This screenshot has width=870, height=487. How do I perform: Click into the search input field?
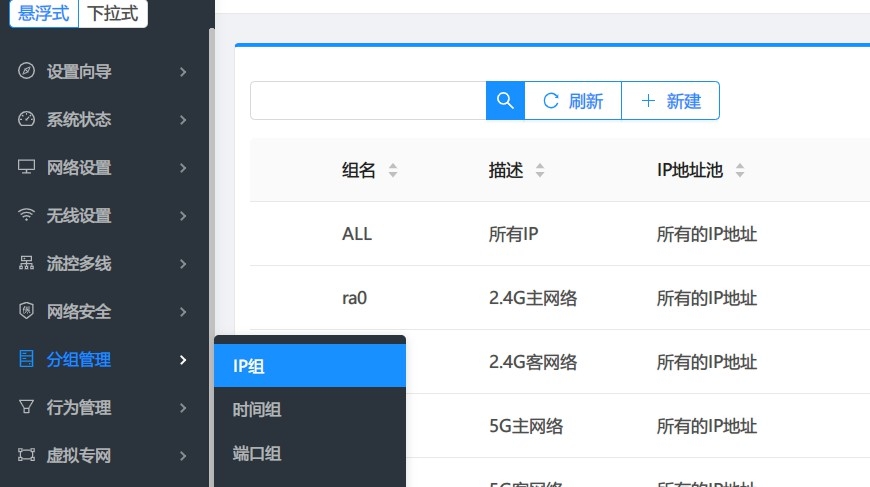(367, 100)
